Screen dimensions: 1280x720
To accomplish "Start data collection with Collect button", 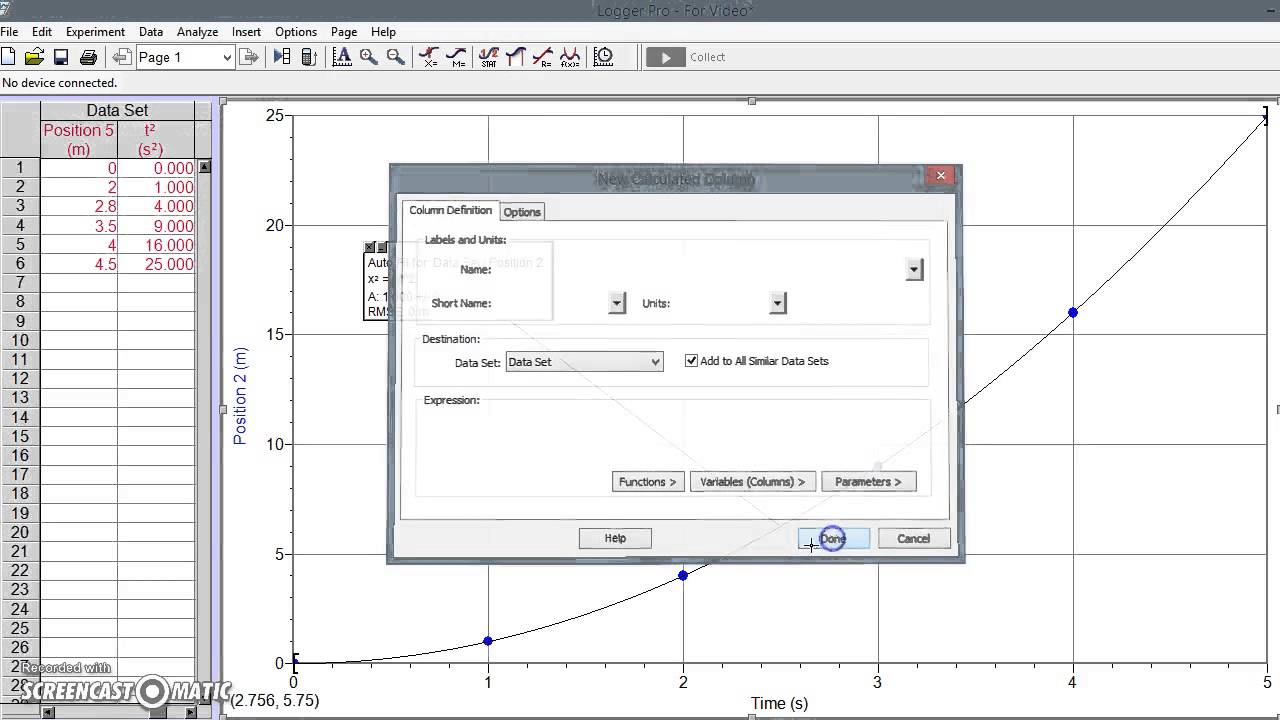I will coord(688,57).
